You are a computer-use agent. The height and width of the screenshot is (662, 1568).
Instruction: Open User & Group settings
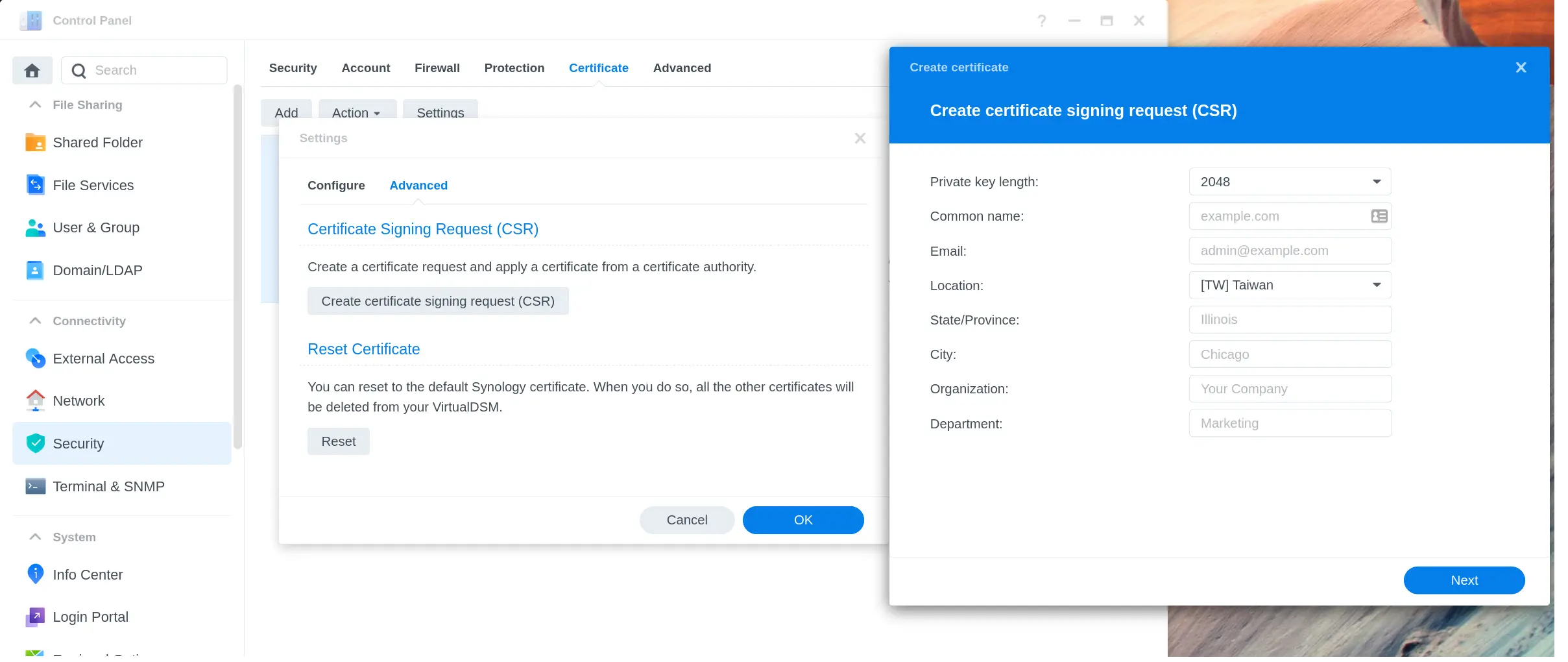pyautogui.click(x=122, y=228)
